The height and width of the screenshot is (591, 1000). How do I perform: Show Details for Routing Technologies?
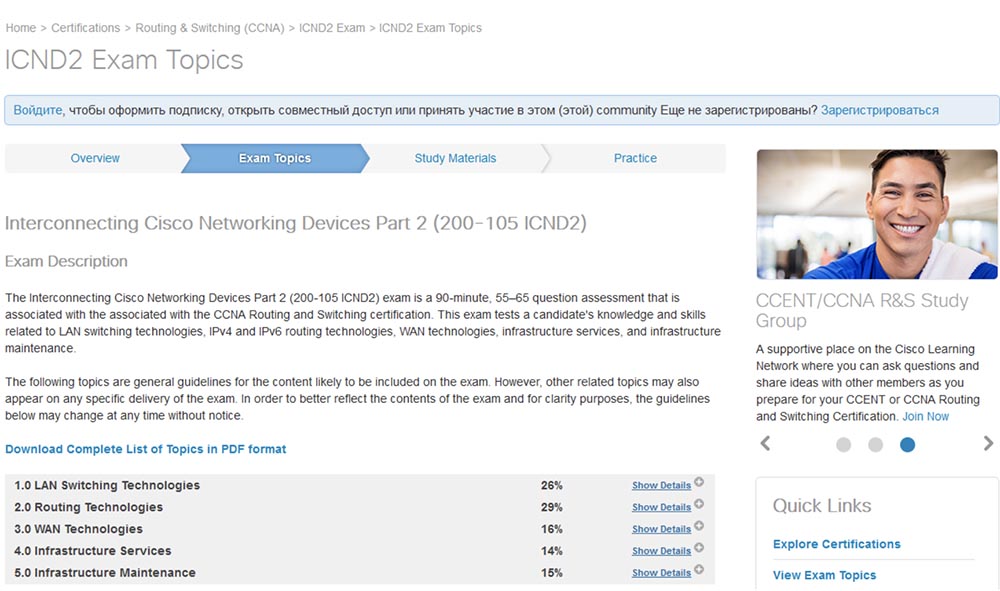661,507
